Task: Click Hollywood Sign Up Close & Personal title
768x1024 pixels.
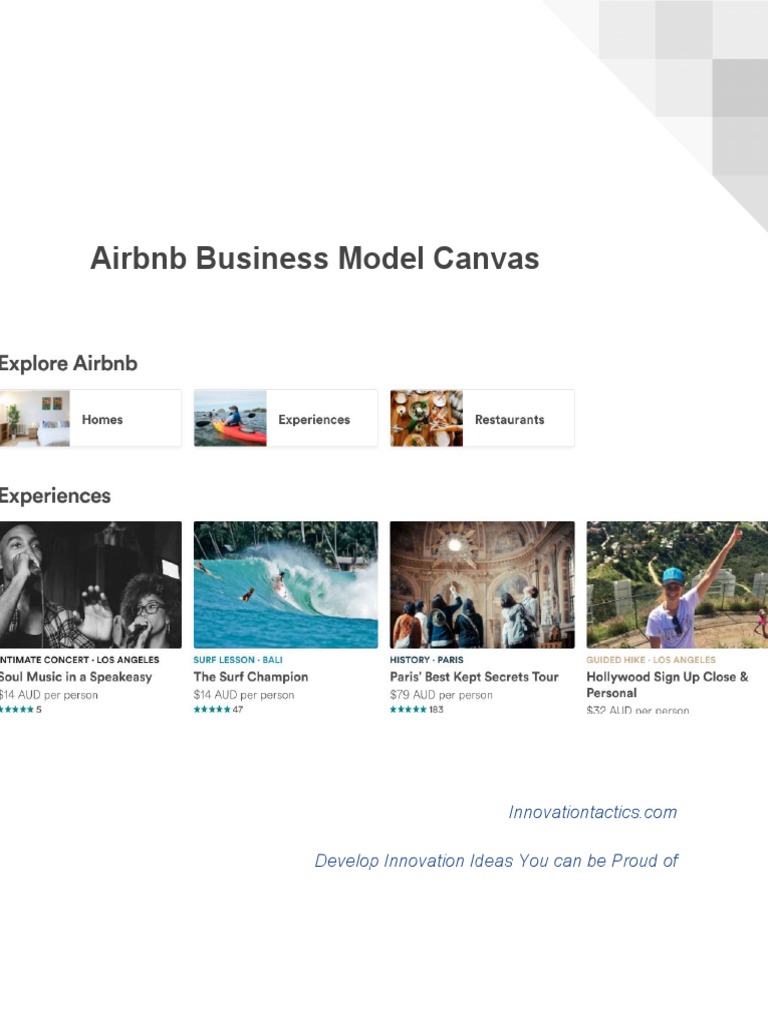Action: click(x=667, y=684)
